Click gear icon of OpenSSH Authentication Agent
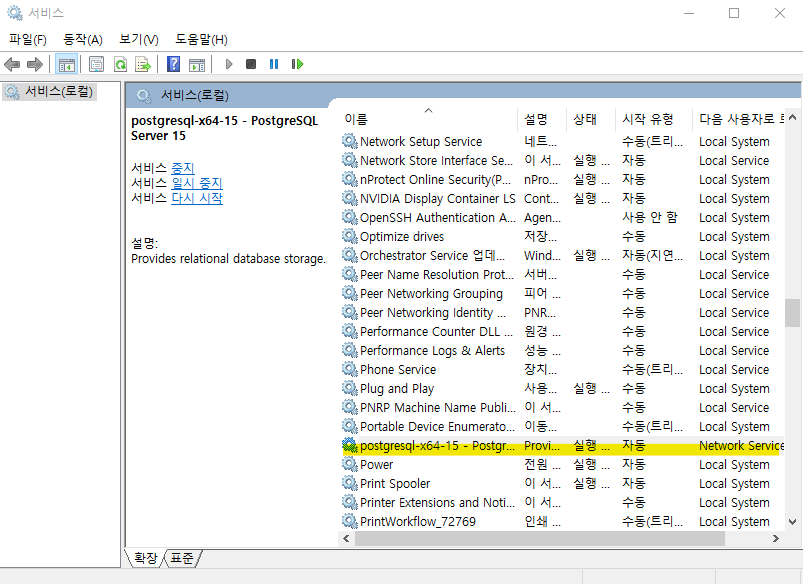Image resolution: width=803 pixels, height=584 pixels. [349, 217]
